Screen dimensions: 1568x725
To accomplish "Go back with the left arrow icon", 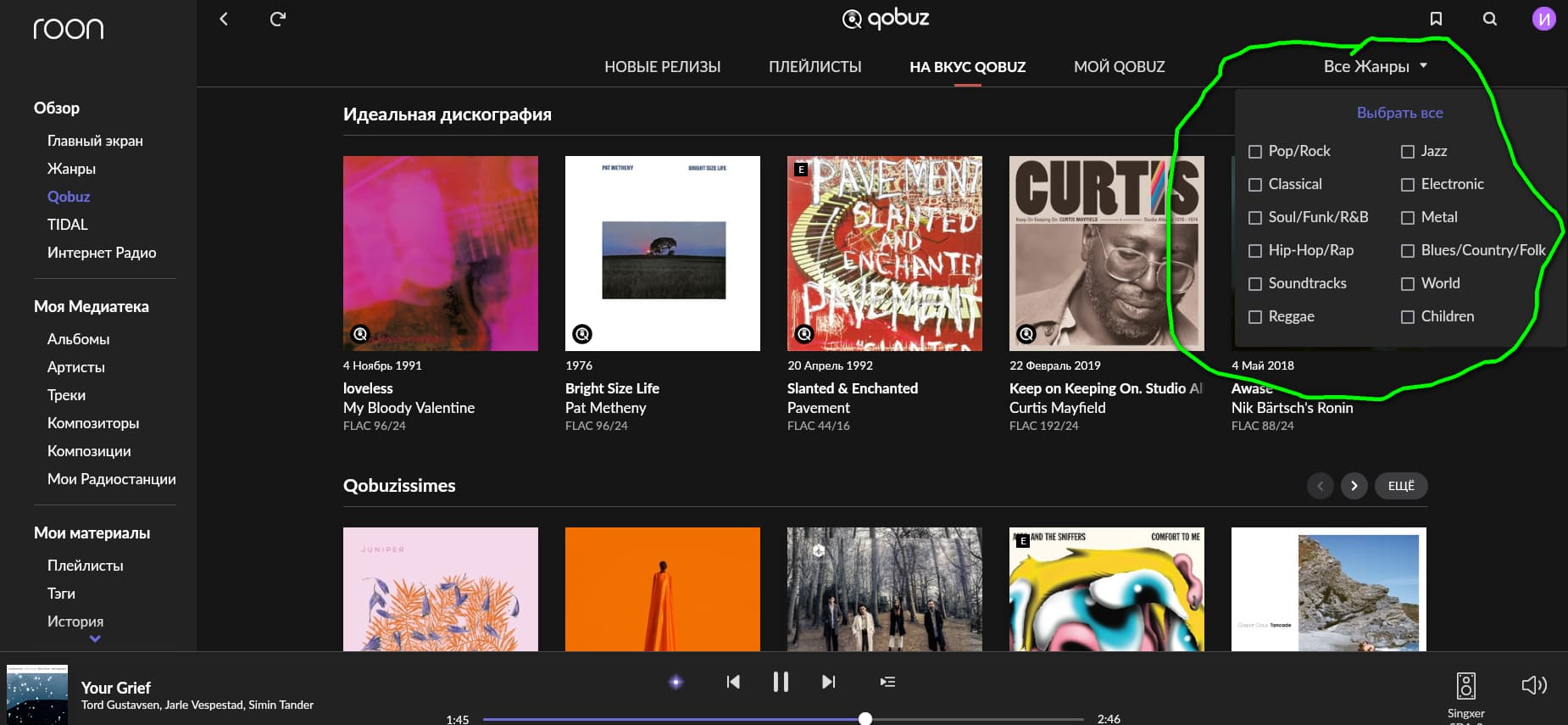I will point(224,19).
